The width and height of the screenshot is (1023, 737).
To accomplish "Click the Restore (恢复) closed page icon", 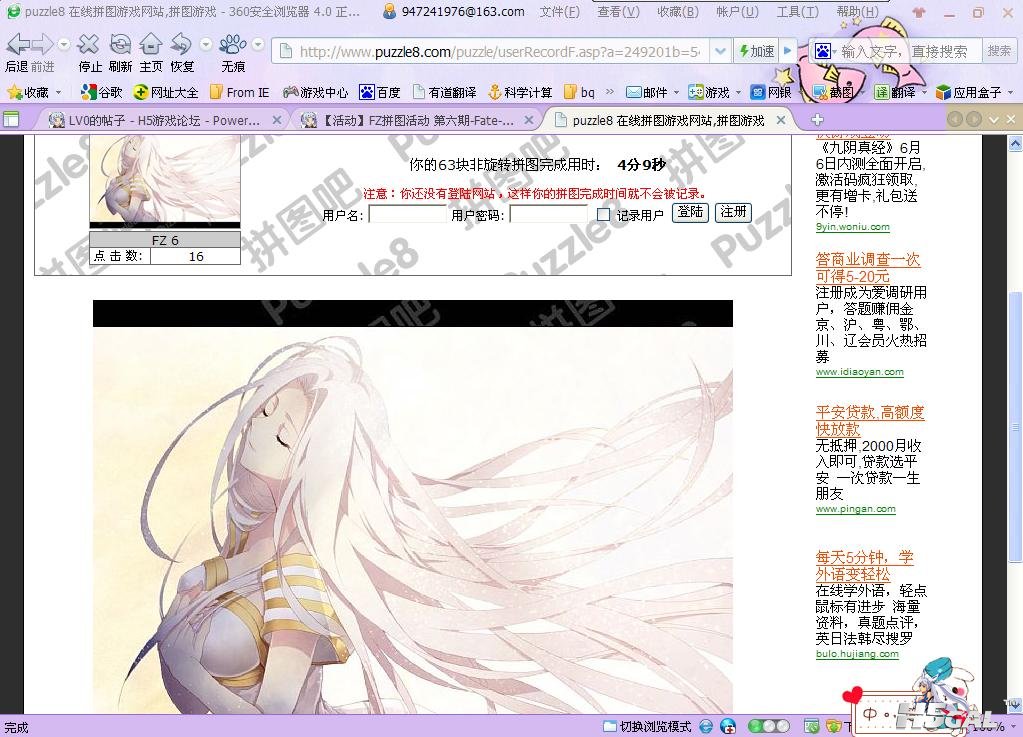I will coord(182,45).
